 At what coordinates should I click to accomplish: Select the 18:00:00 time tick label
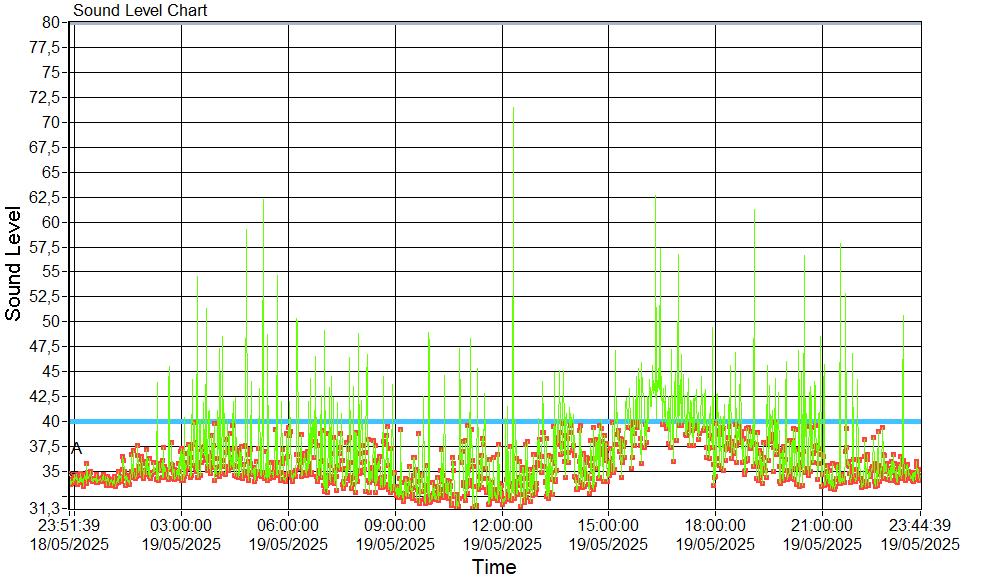[715, 525]
